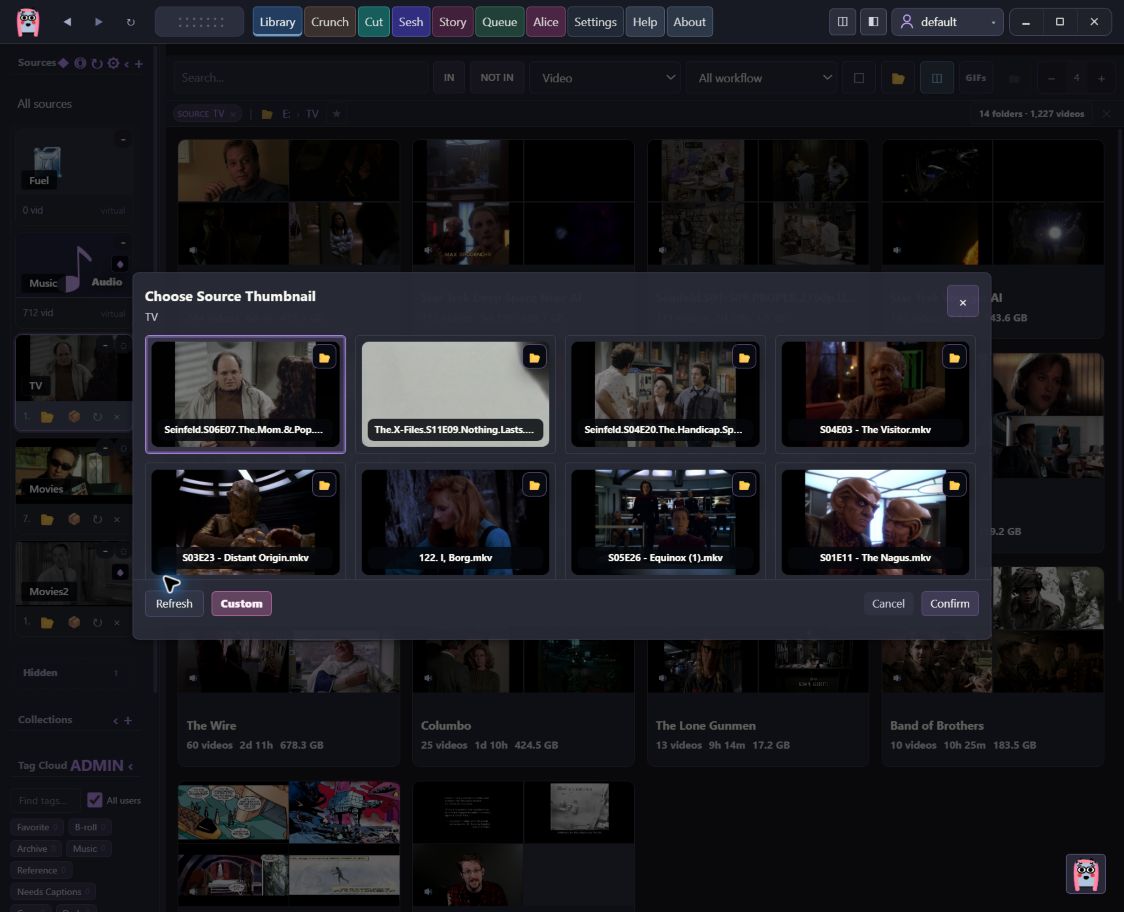The image size is (1124, 912).
Task: Switch to the Crunch tab
Action: coord(330,22)
